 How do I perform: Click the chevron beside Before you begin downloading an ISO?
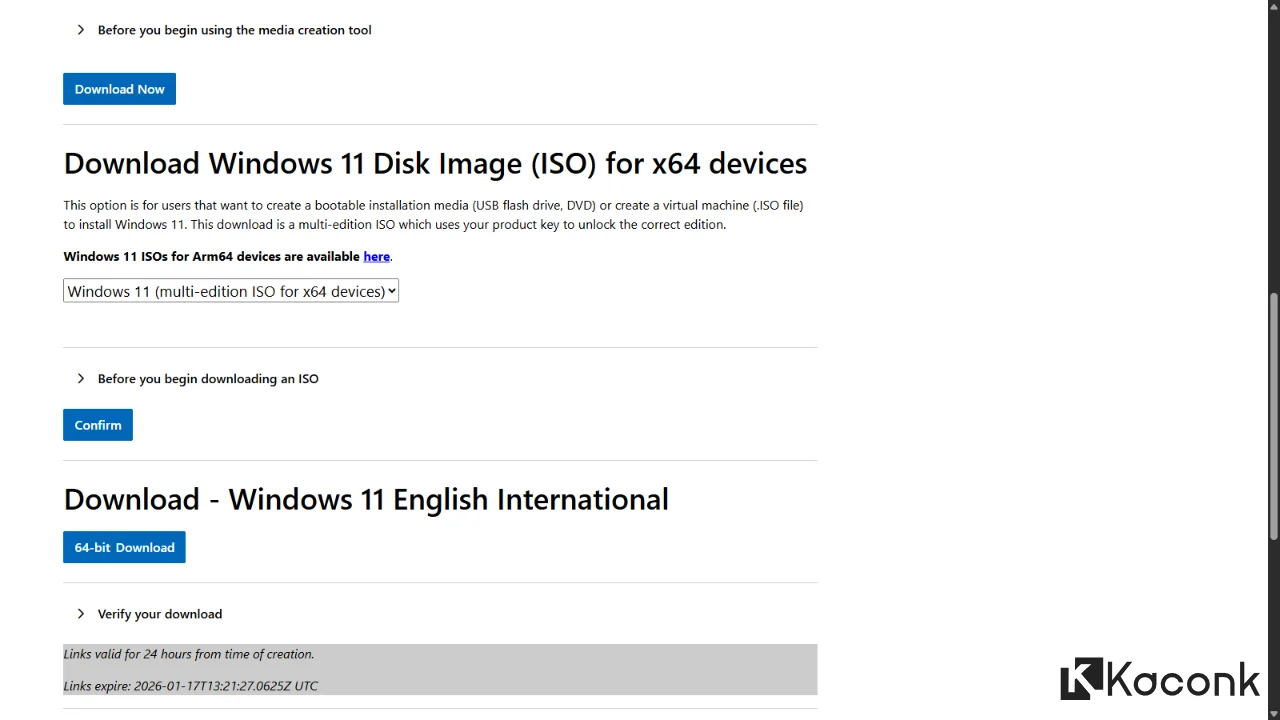point(81,378)
